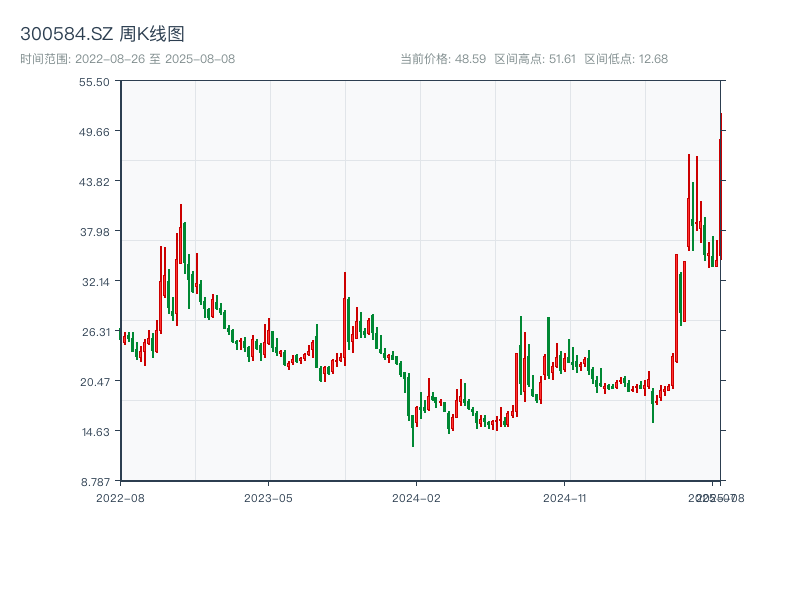Click the y-axis value 43.82

point(94,182)
